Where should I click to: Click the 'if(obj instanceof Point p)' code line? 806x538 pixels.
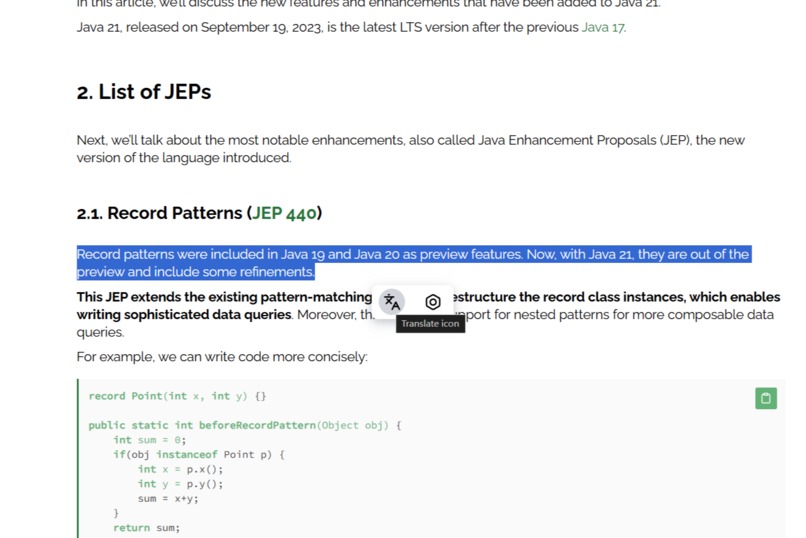click(x=199, y=454)
